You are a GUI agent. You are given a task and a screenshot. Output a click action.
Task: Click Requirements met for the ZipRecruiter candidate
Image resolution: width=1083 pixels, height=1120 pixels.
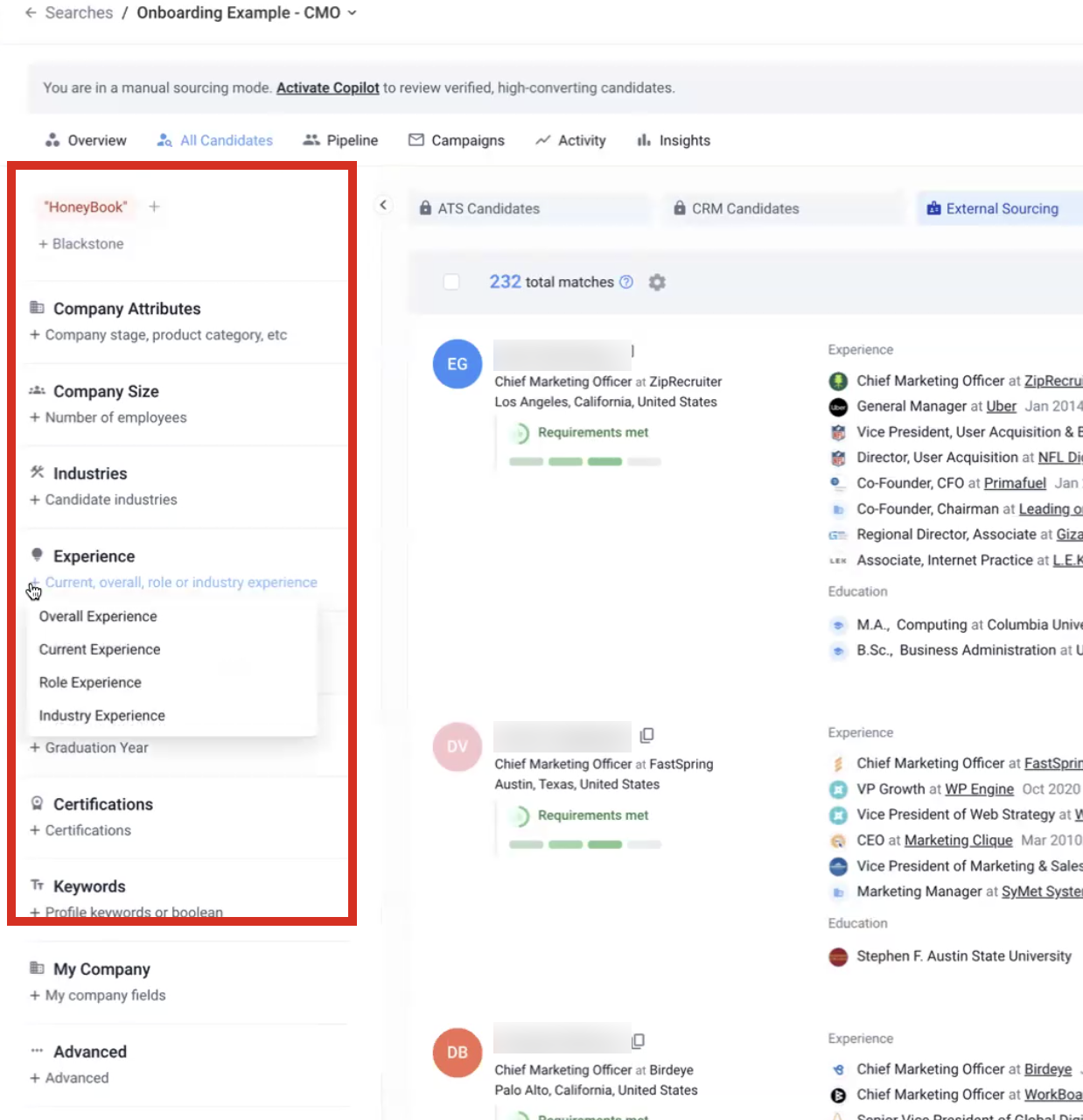(593, 432)
